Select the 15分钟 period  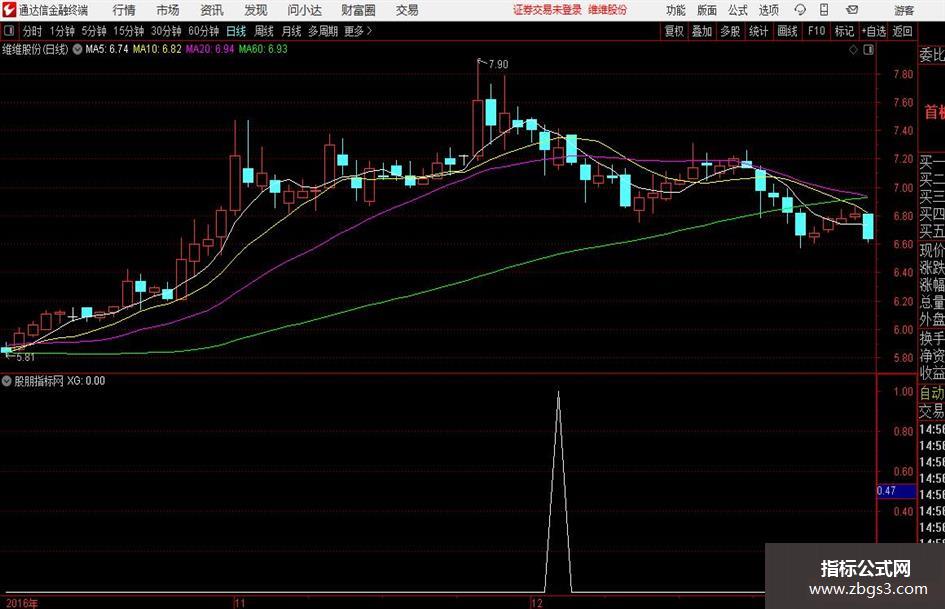point(128,31)
